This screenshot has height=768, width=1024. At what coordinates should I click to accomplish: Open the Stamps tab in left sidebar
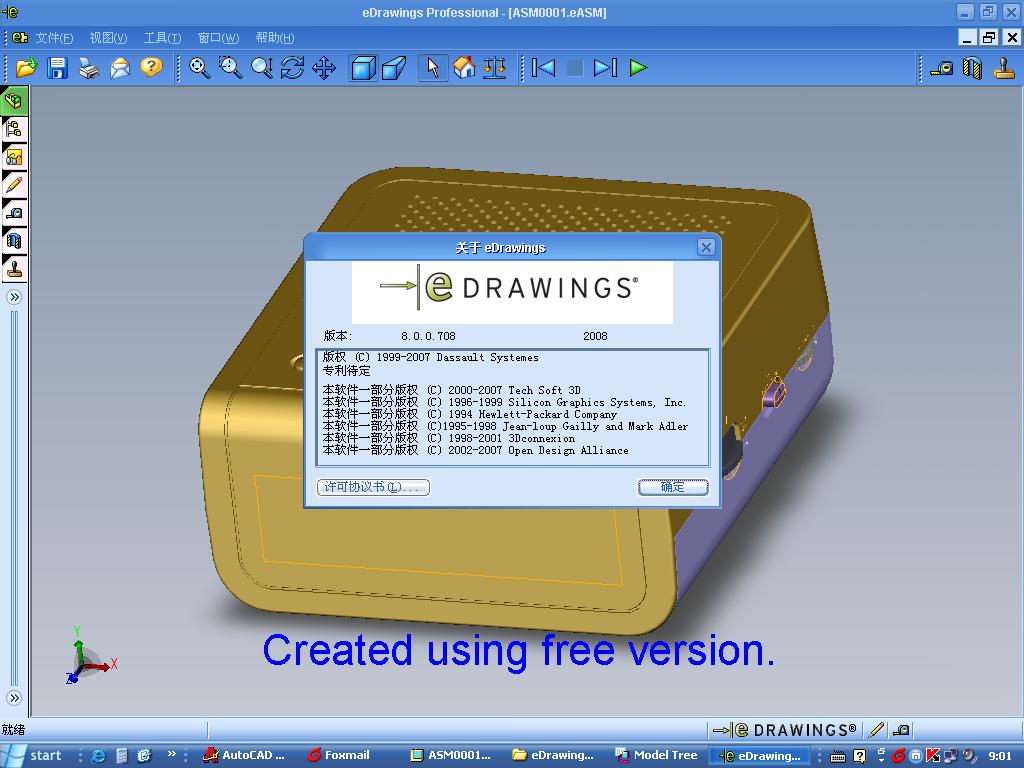pos(14,269)
